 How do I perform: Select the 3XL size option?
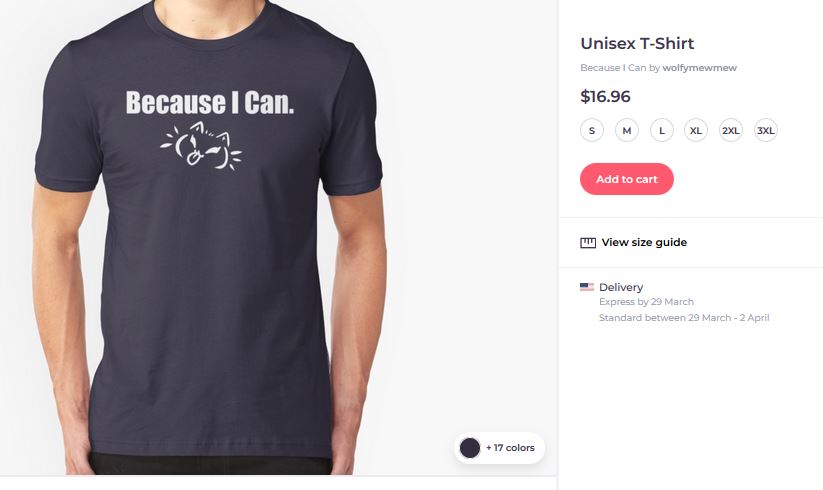point(765,130)
